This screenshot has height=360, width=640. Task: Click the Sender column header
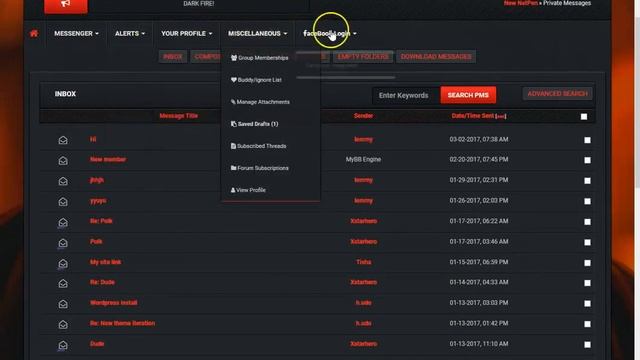pos(363,116)
